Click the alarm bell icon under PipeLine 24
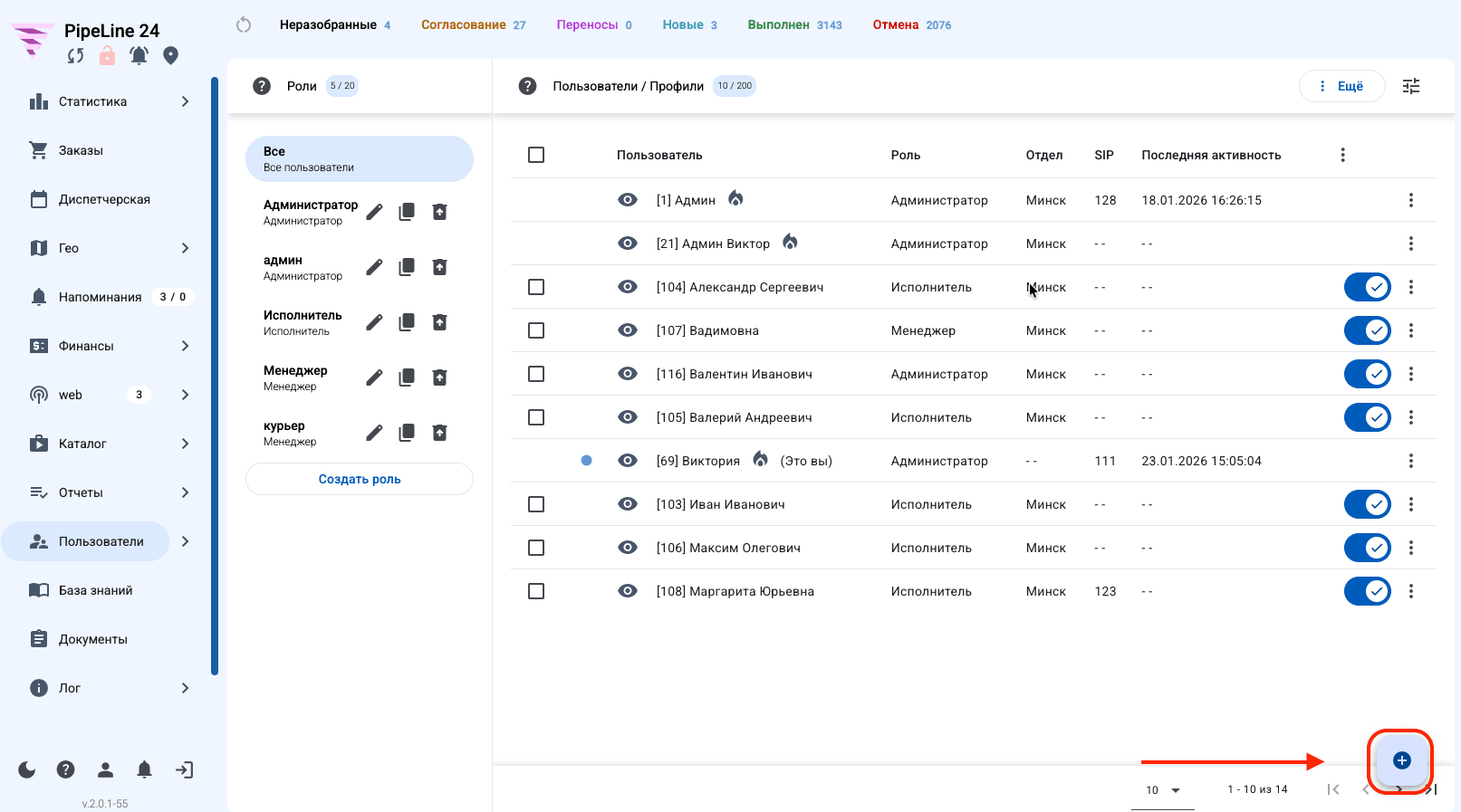The height and width of the screenshot is (812, 1461). click(x=139, y=55)
